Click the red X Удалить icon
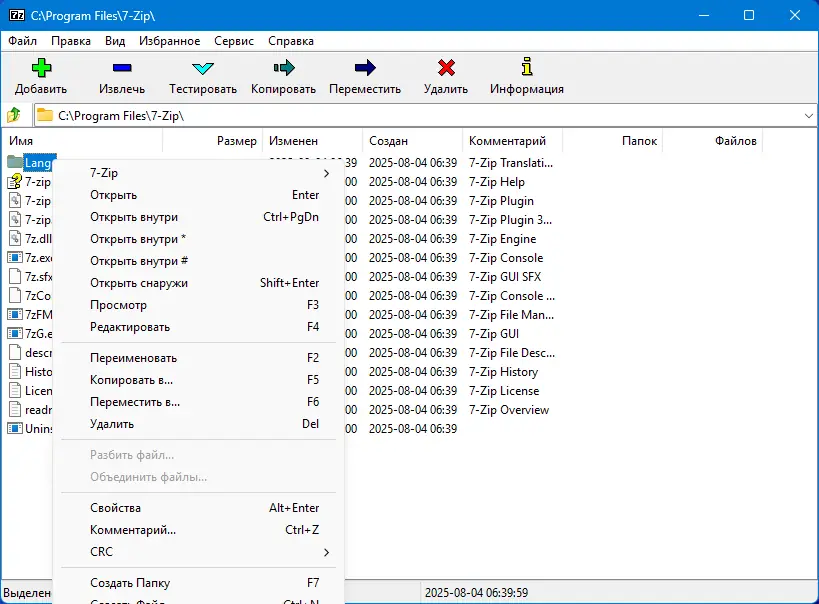Screen dimensions: 819x604 [x=446, y=67]
